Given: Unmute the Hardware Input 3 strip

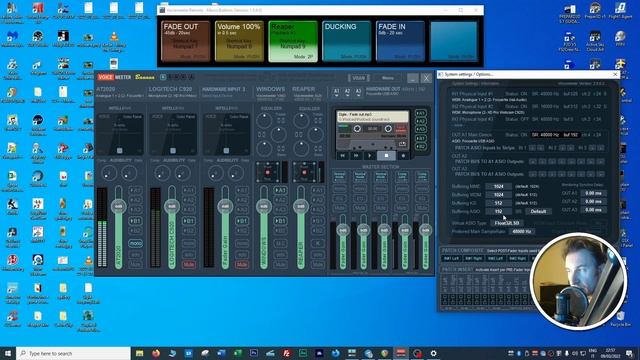Looking at the screenshot, I should (x=242, y=264).
